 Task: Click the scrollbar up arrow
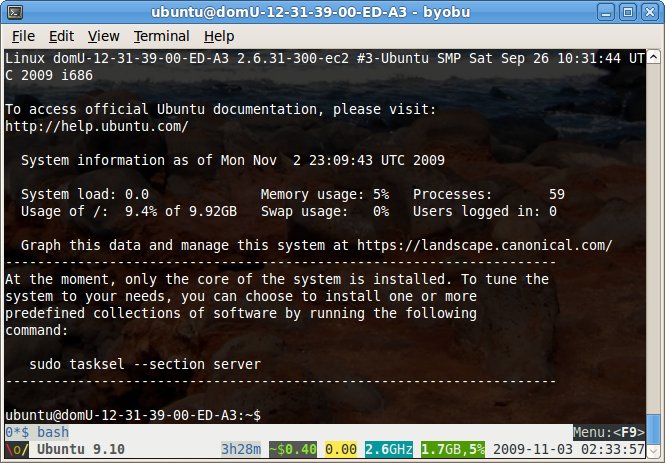point(655,55)
